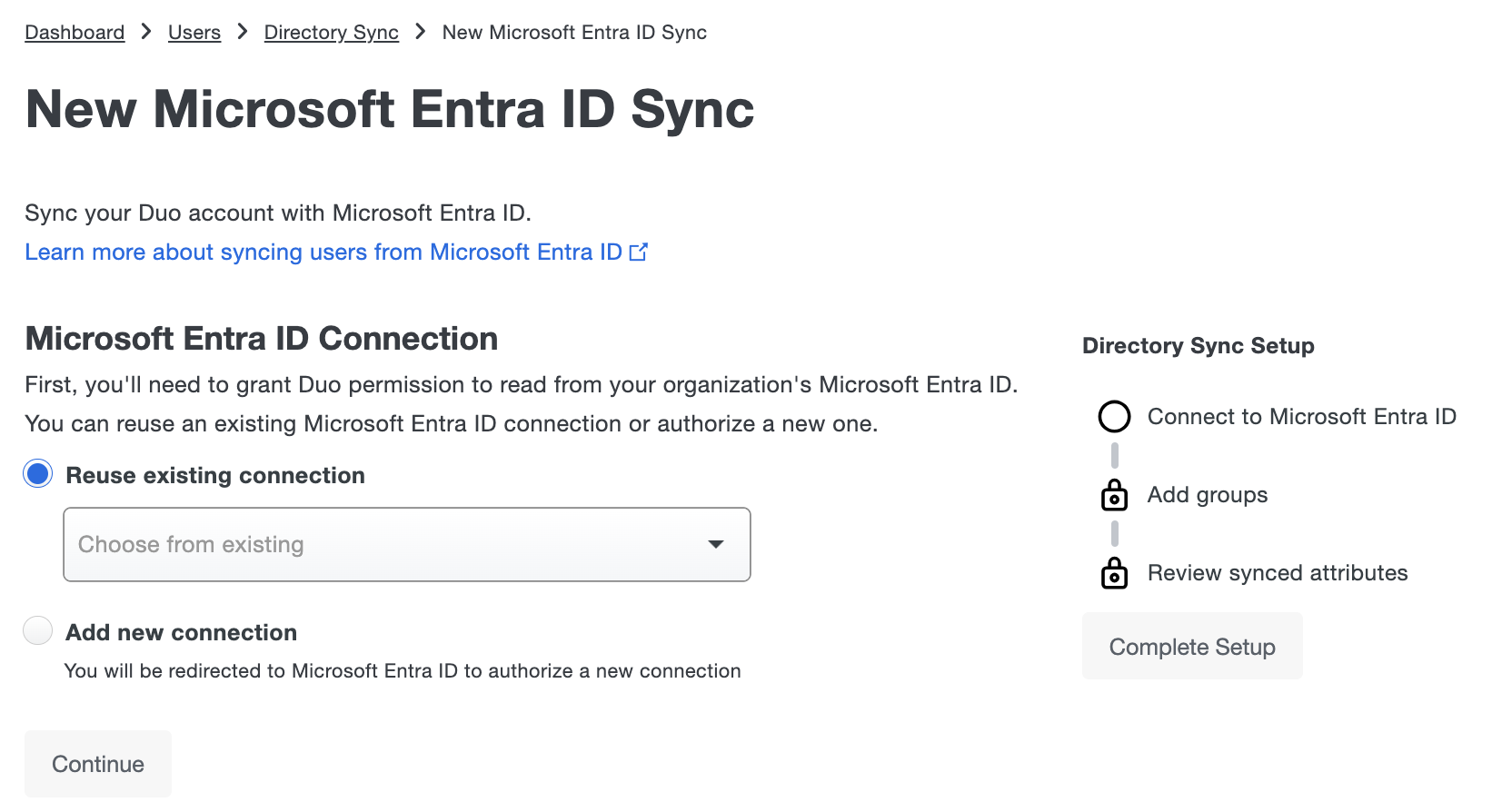Select Reuse existing connection radio button
Image resolution: width=1492 pixels, height=812 pixels.
click(38, 474)
